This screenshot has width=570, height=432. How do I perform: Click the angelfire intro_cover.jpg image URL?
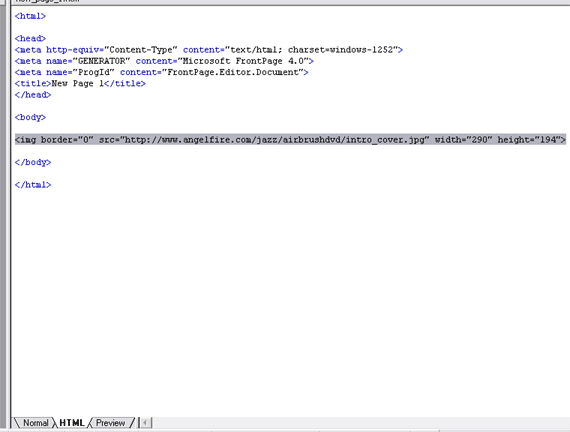(x=274, y=140)
